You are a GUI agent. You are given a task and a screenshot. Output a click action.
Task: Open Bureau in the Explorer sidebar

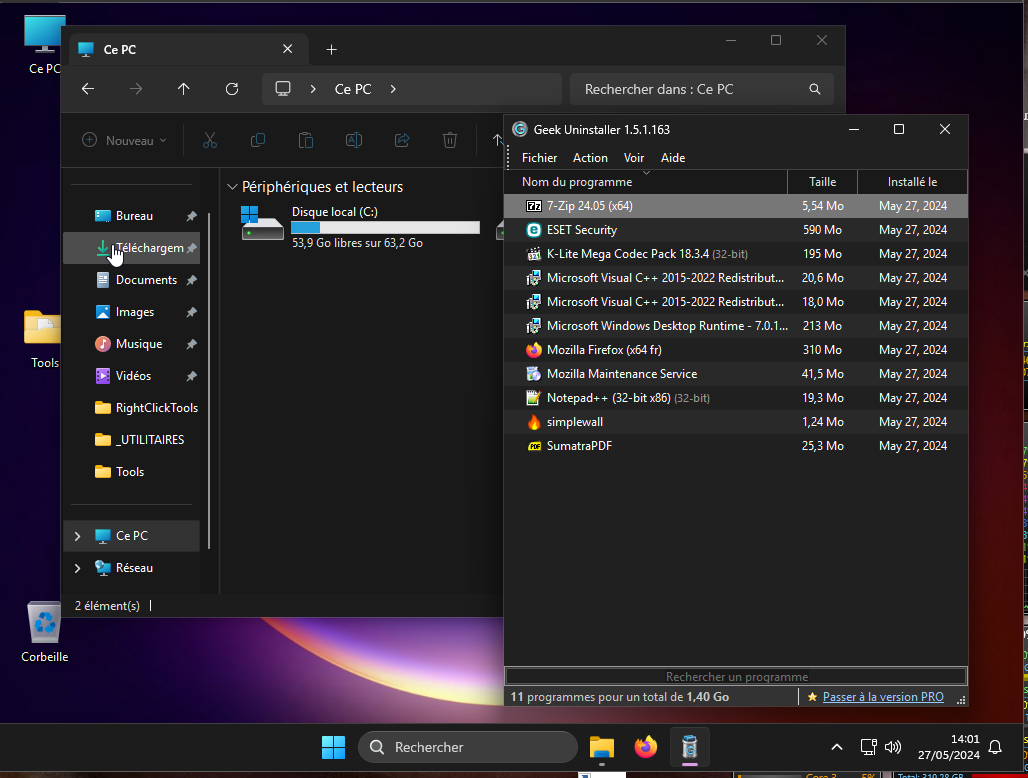coord(132,216)
